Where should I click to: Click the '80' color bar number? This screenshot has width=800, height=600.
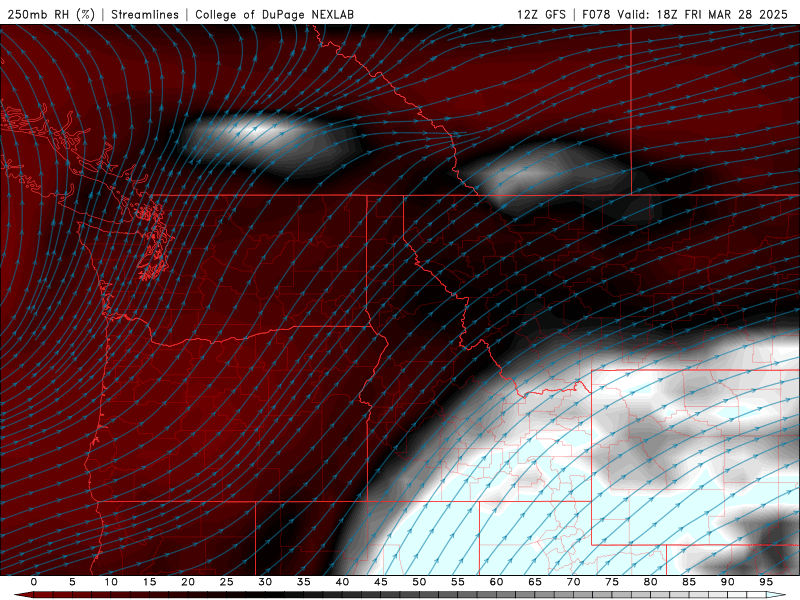650,582
